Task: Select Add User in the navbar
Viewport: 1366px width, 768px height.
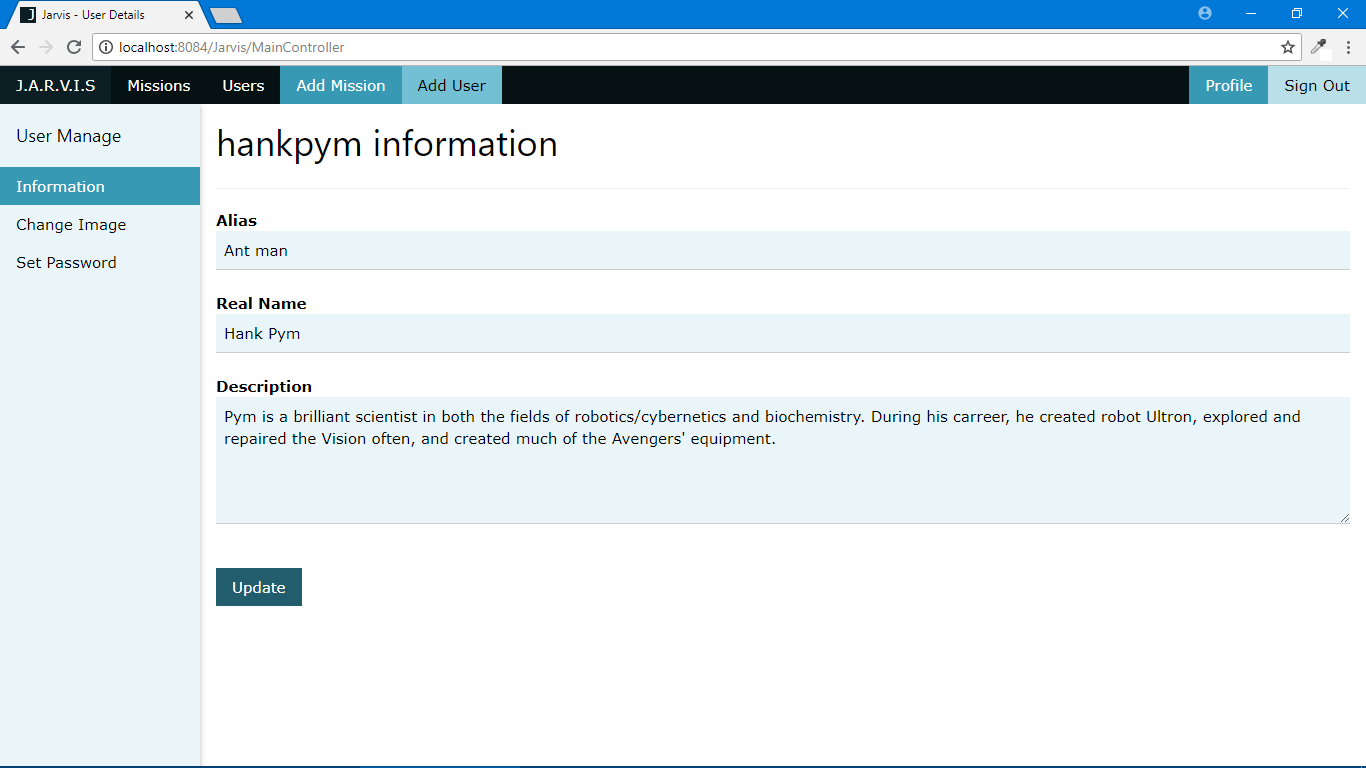Action: coord(452,85)
